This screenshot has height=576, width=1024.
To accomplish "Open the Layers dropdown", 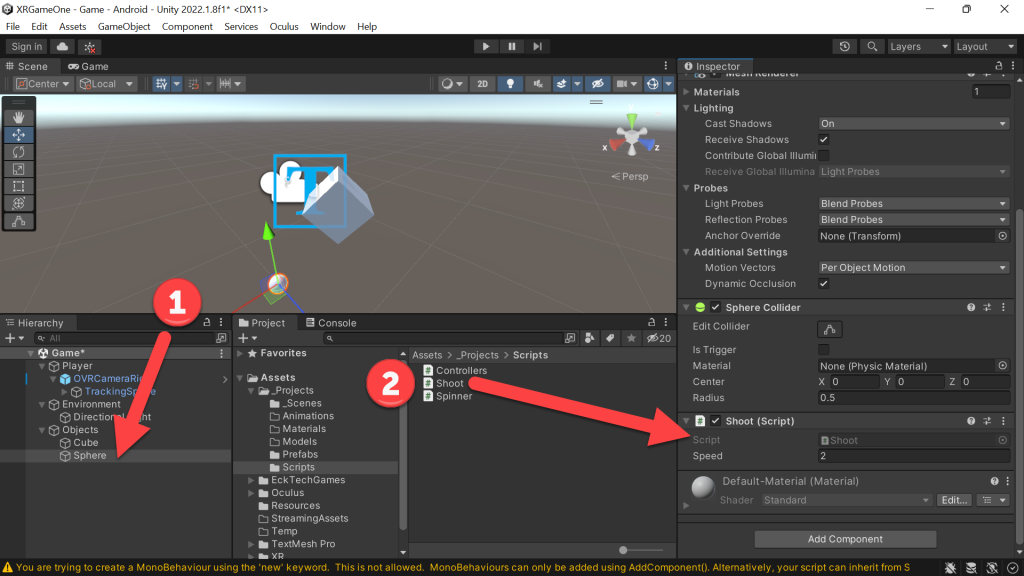I will pyautogui.click(x=918, y=46).
